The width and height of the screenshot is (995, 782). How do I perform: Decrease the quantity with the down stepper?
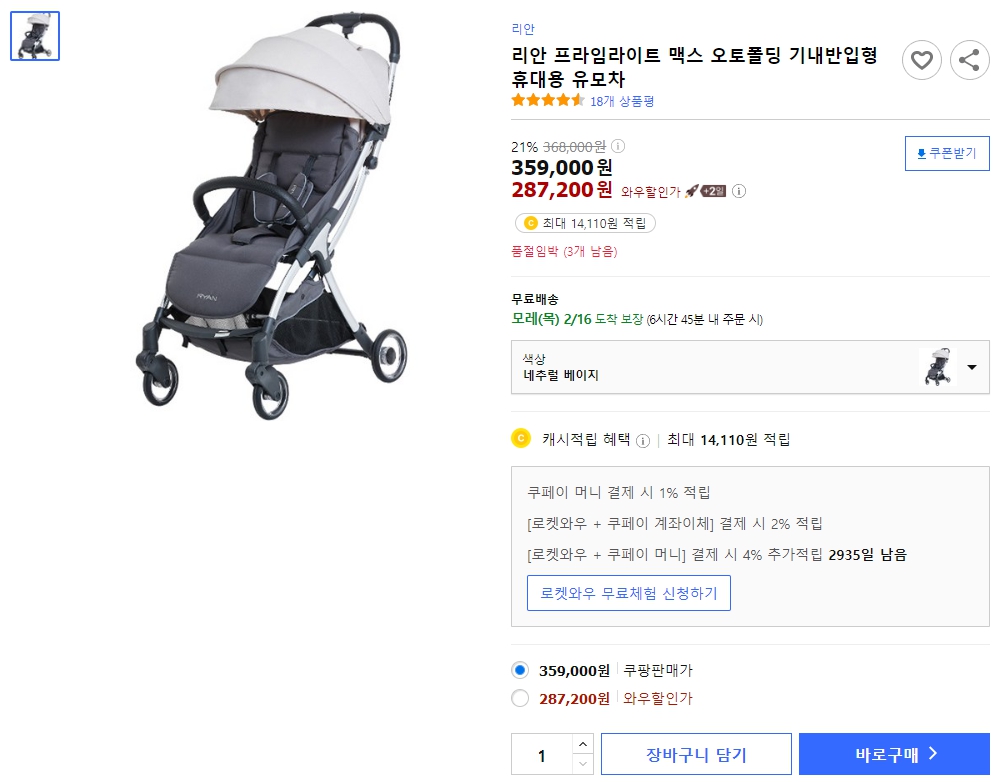click(581, 761)
